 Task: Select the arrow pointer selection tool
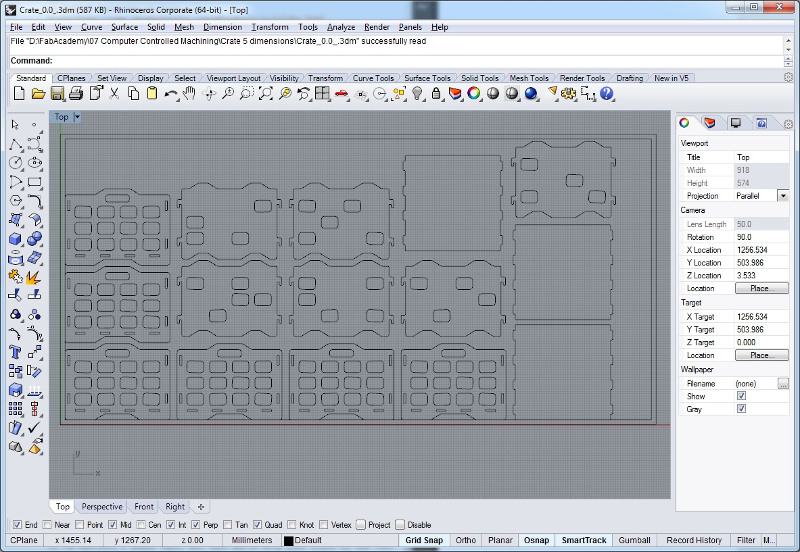coord(15,124)
